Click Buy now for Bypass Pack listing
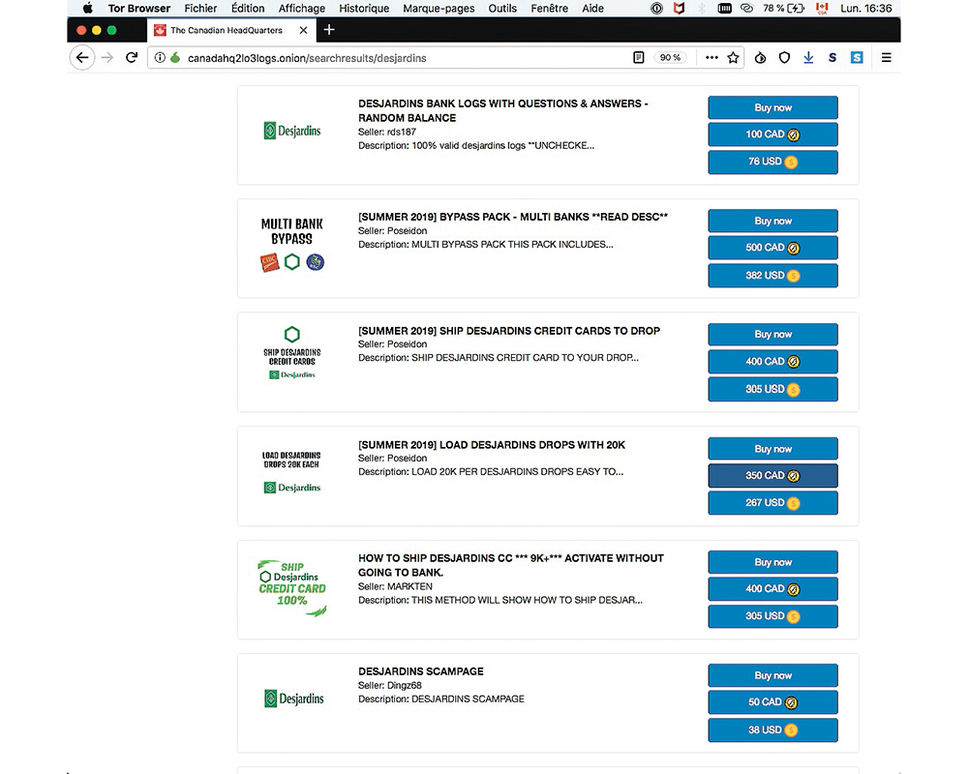 click(773, 221)
